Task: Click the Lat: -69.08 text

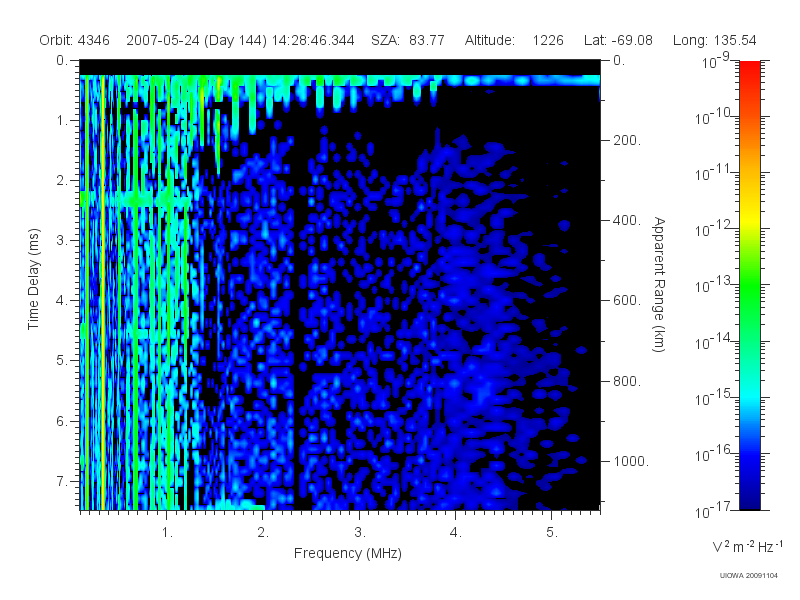Action: [x=618, y=40]
